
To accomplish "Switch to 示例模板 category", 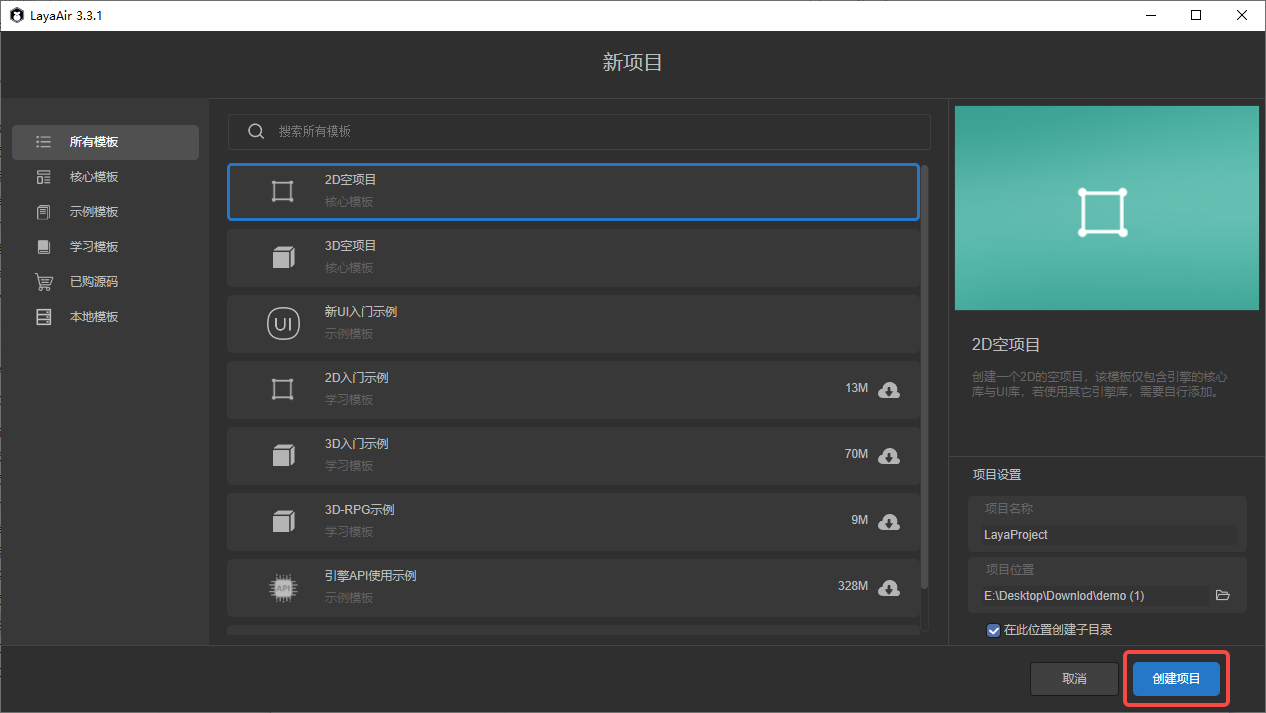I will [x=94, y=212].
